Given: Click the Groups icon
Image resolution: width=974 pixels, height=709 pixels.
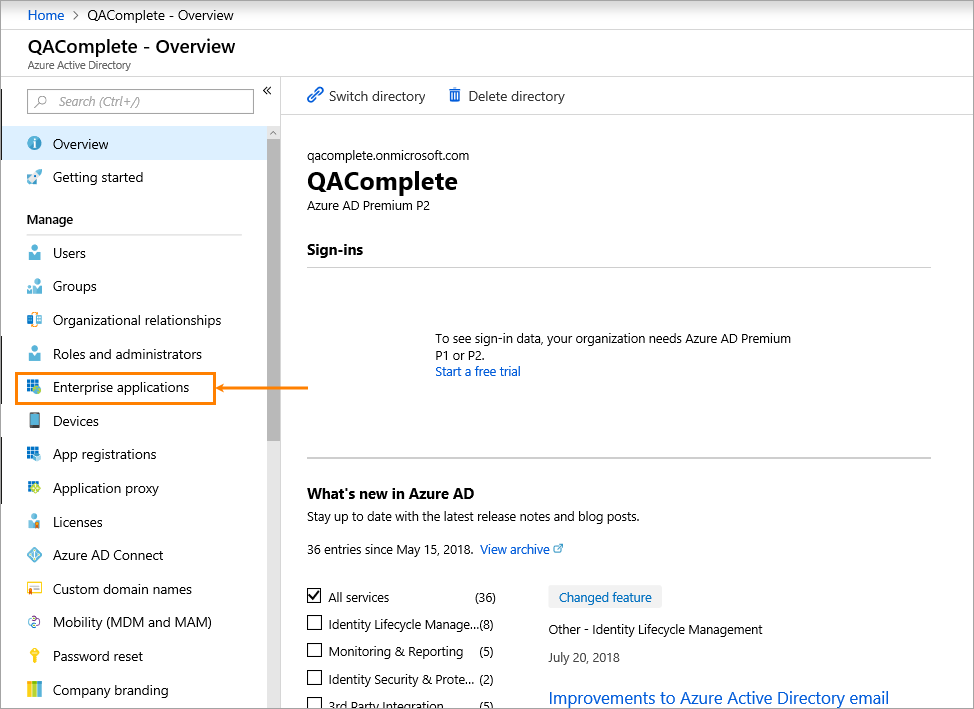Looking at the screenshot, I should coord(35,287).
